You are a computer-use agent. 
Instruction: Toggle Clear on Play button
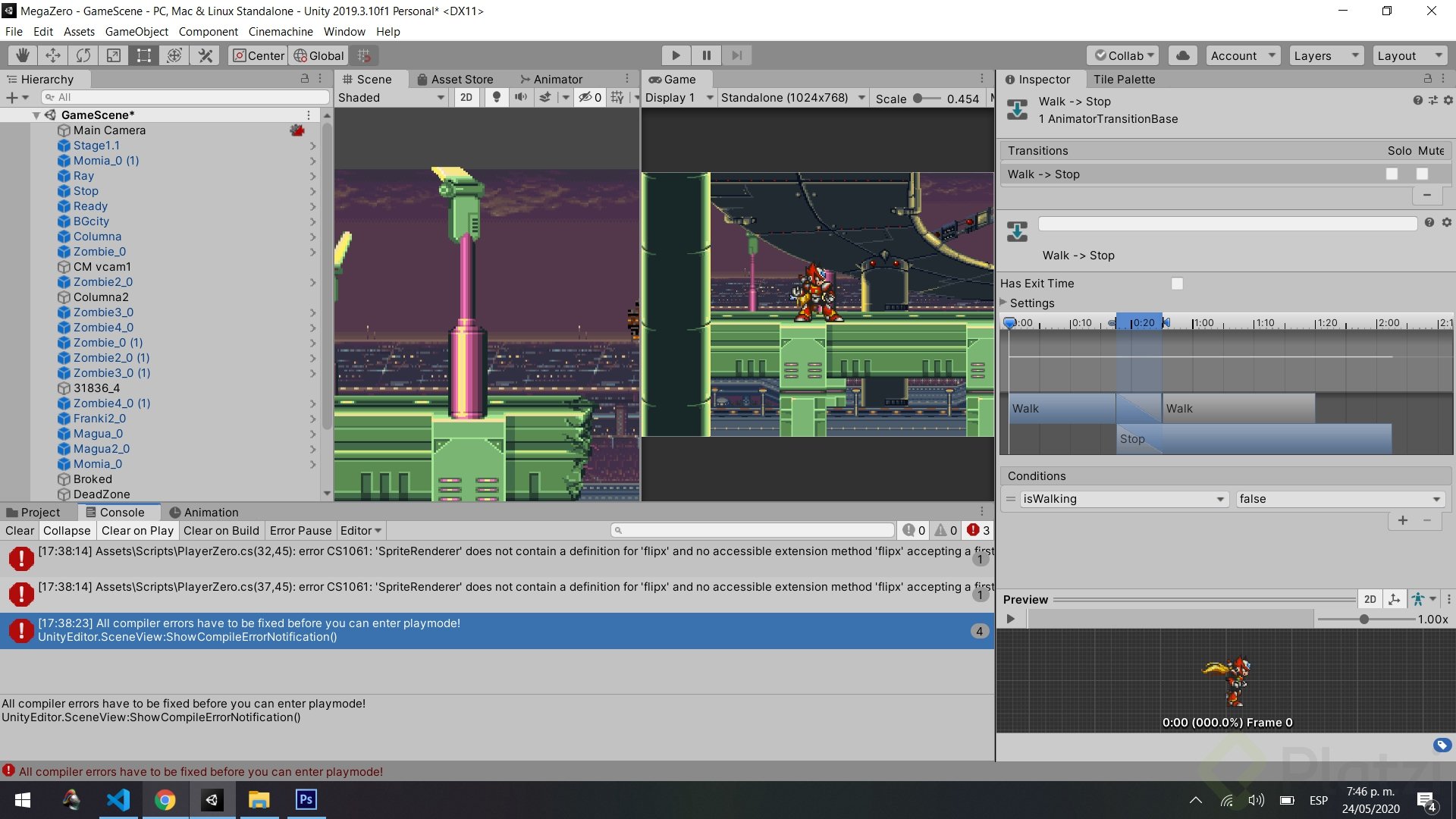coord(137,531)
